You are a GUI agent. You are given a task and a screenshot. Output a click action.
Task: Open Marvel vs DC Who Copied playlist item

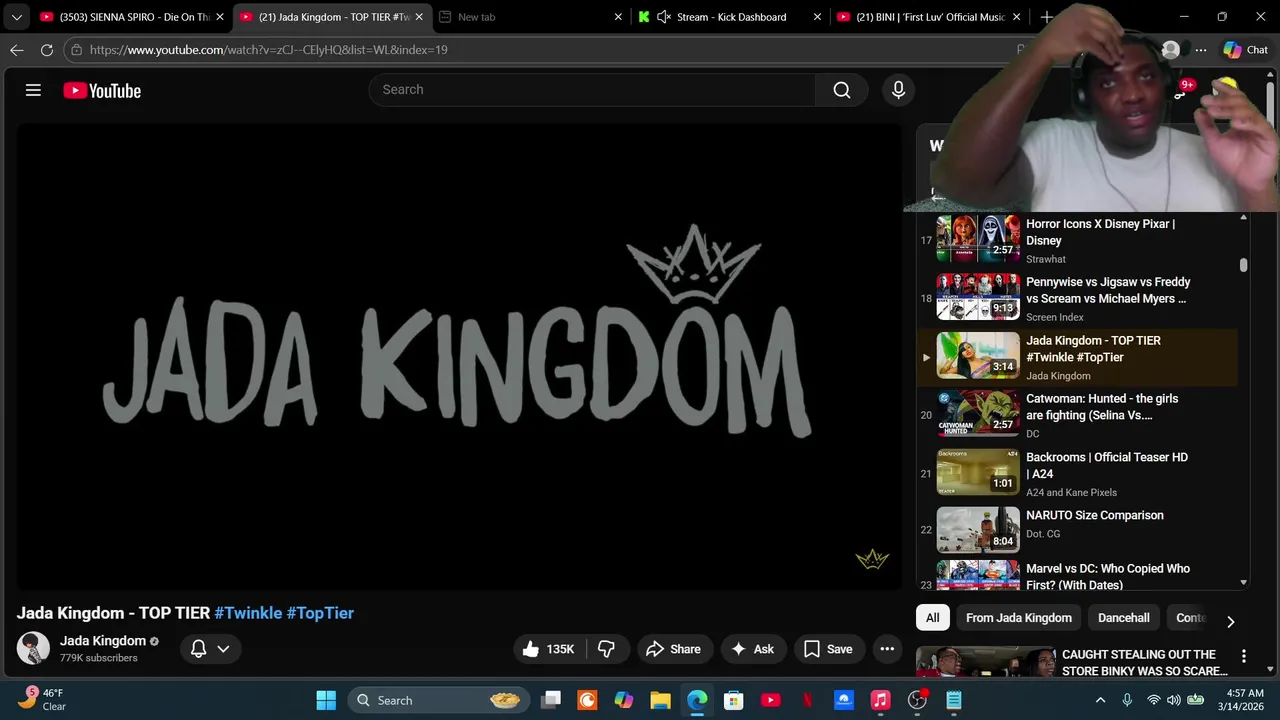[x=1077, y=575]
